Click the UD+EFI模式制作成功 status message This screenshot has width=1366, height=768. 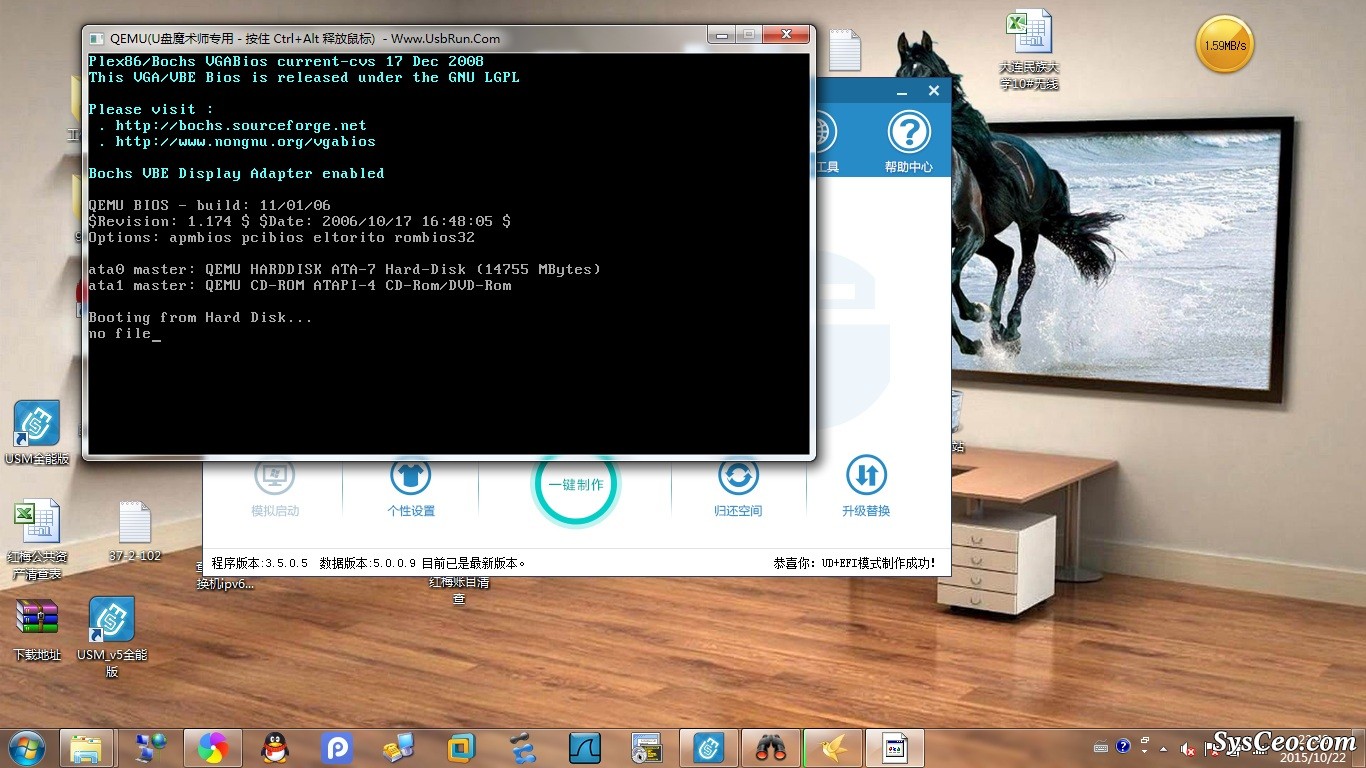coord(854,563)
